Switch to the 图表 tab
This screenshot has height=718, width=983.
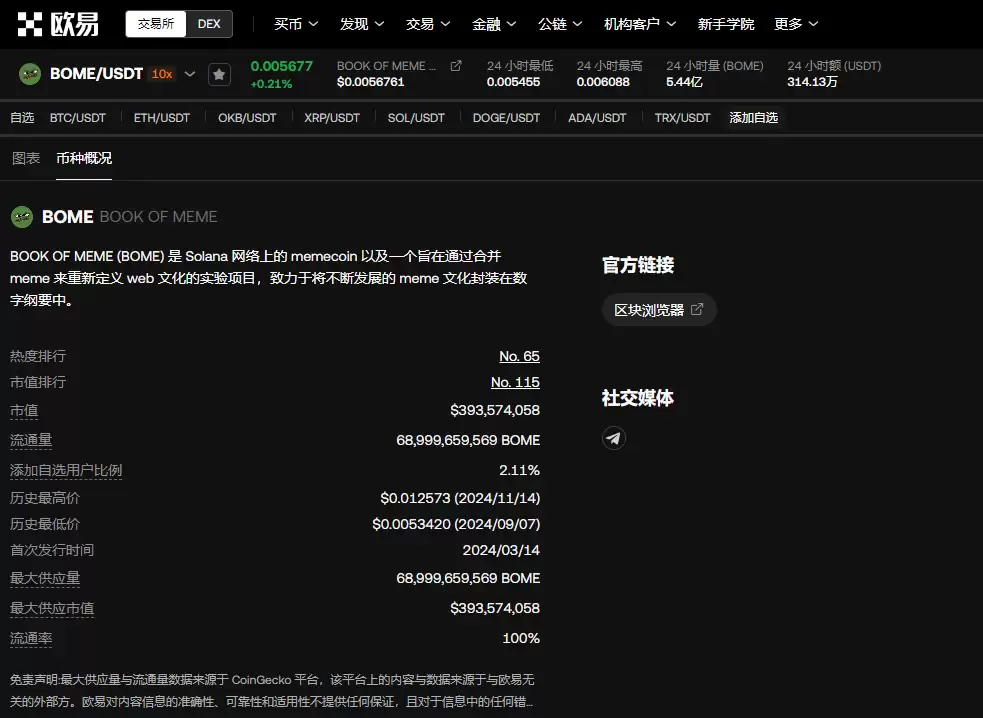pos(26,158)
